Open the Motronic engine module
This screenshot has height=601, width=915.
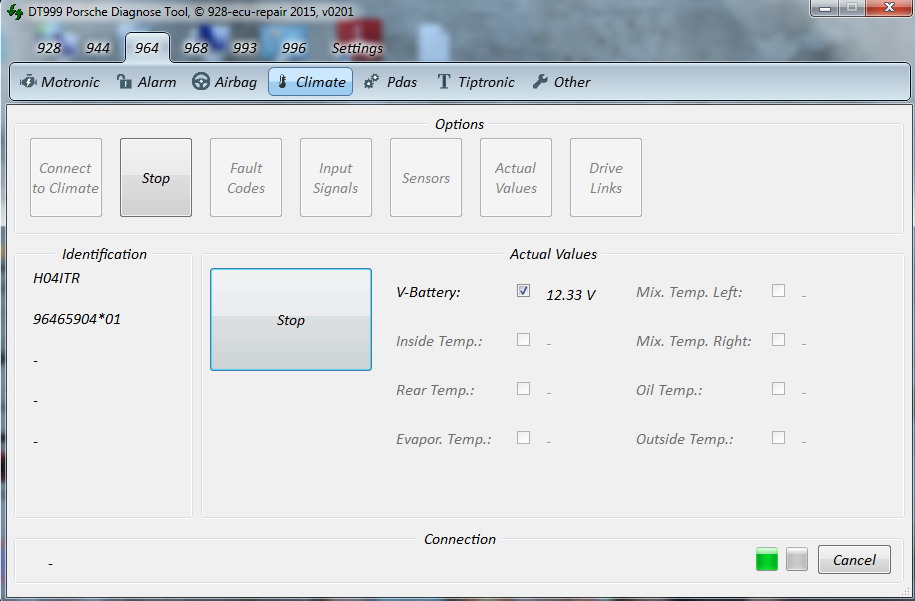[60, 82]
